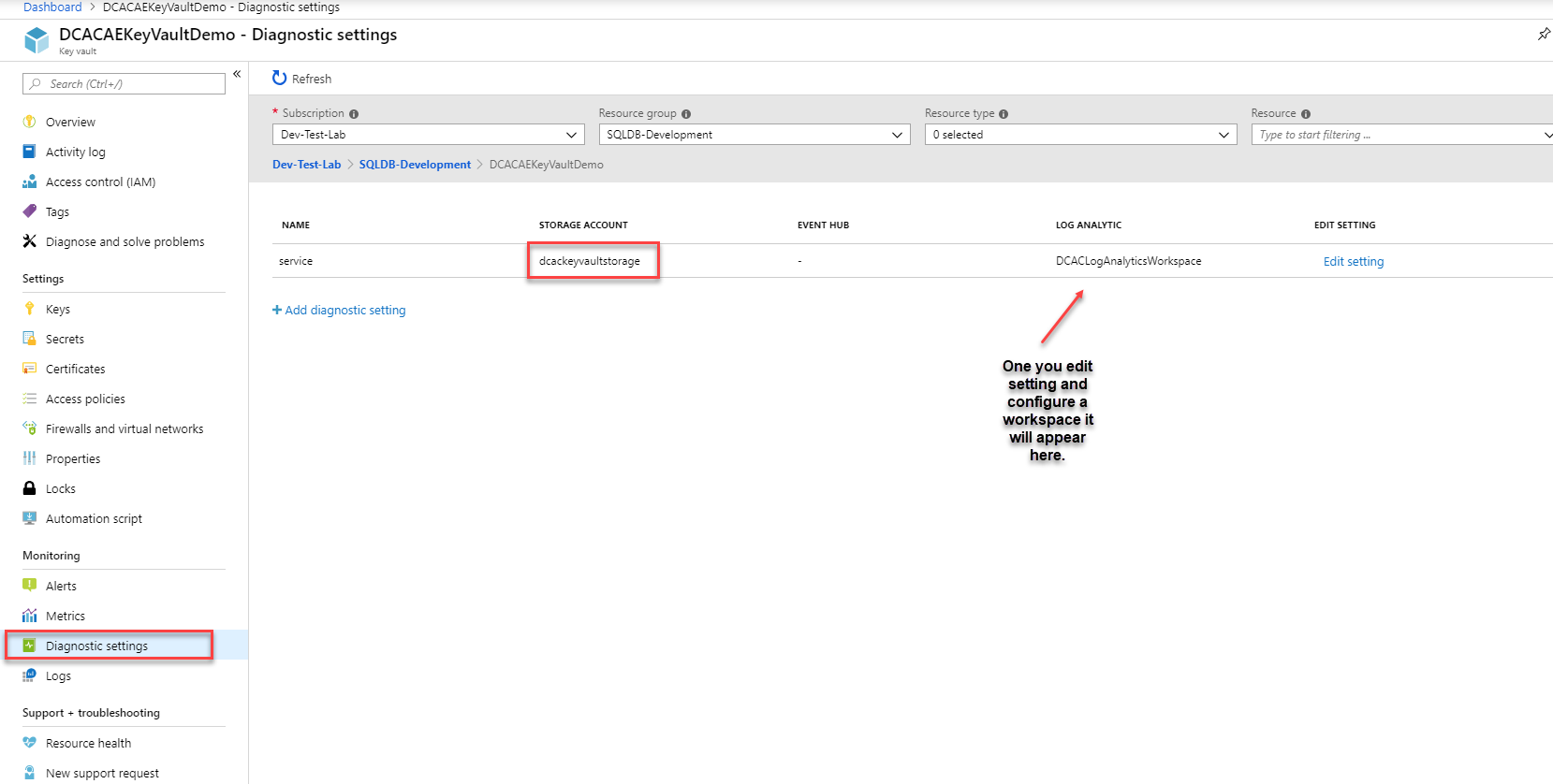The height and width of the screenshot is (784, 1553).
Task: Click the Resource type info icon
Action: coord(1004,114)
